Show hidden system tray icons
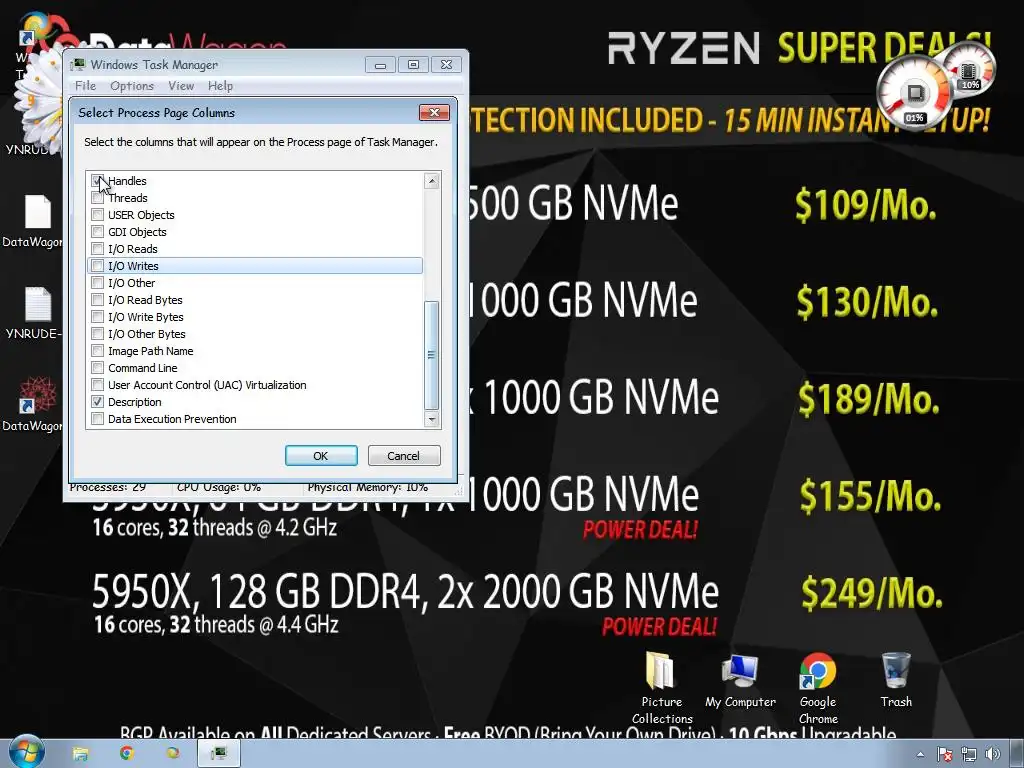 tap(920, 755)
